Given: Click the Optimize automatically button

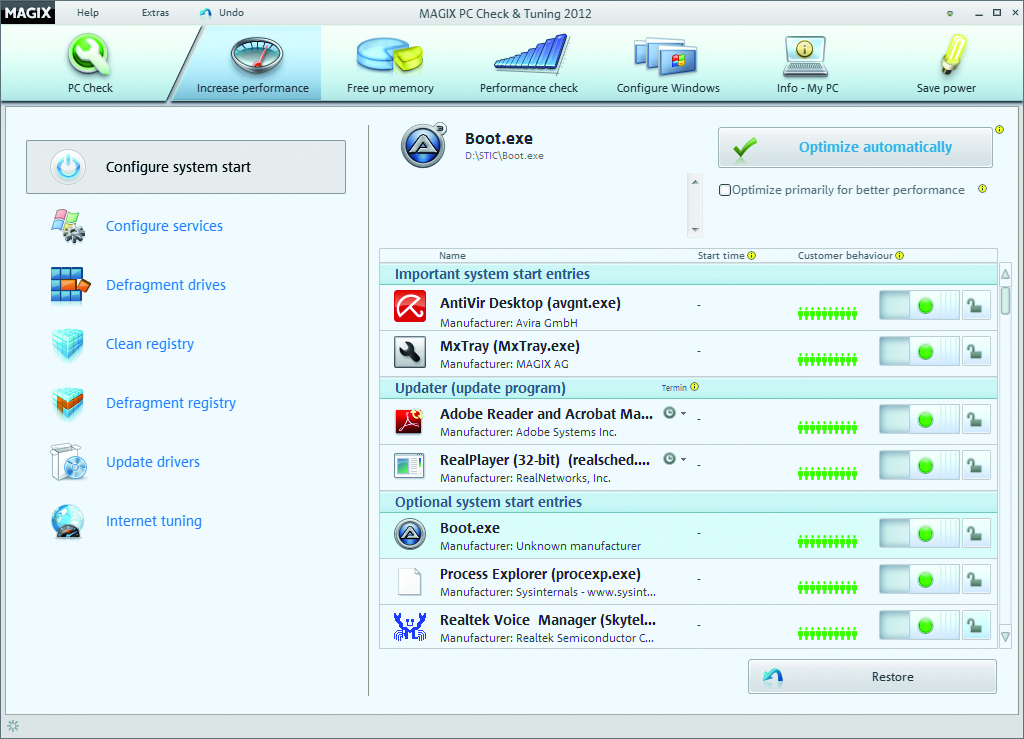Looking at the screenshot, I should click(x=855, y=148).
